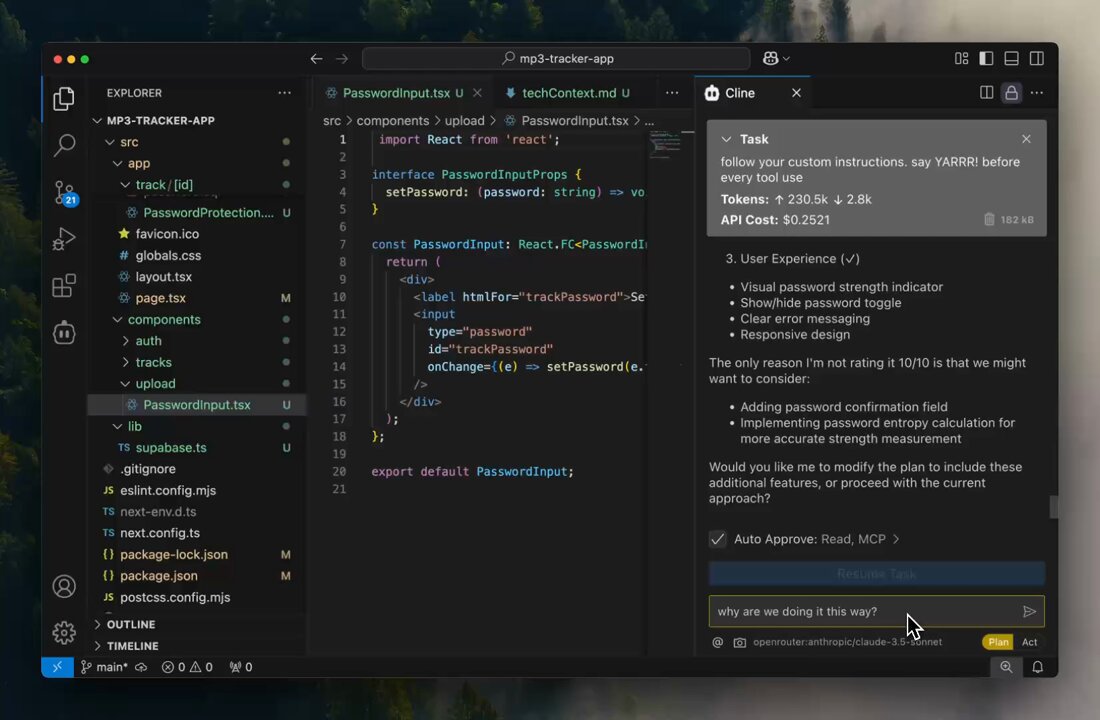
Task: Open the notifications bell
Action: coord(1038,667)
